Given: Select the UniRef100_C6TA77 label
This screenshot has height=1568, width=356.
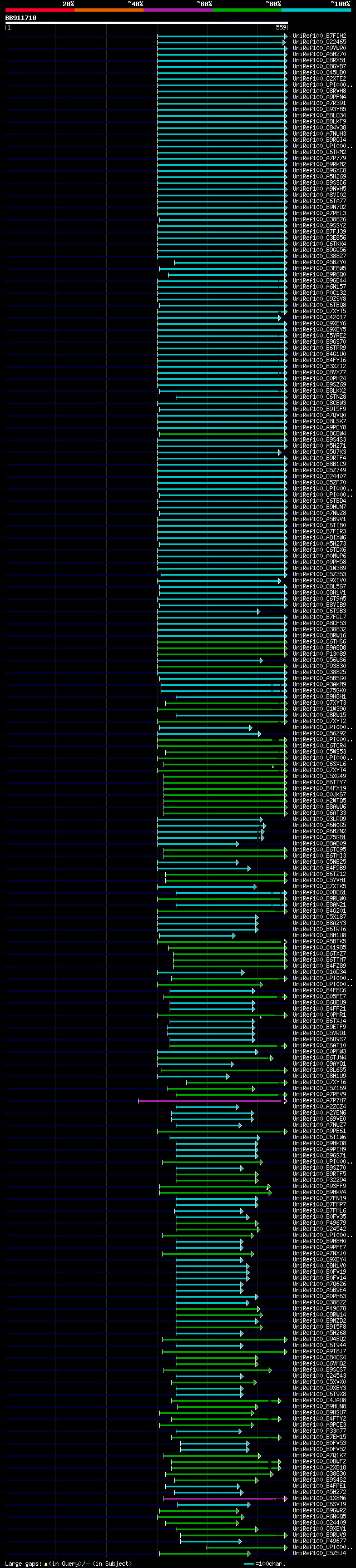Looking at the screenshot, I should point(319,201).
